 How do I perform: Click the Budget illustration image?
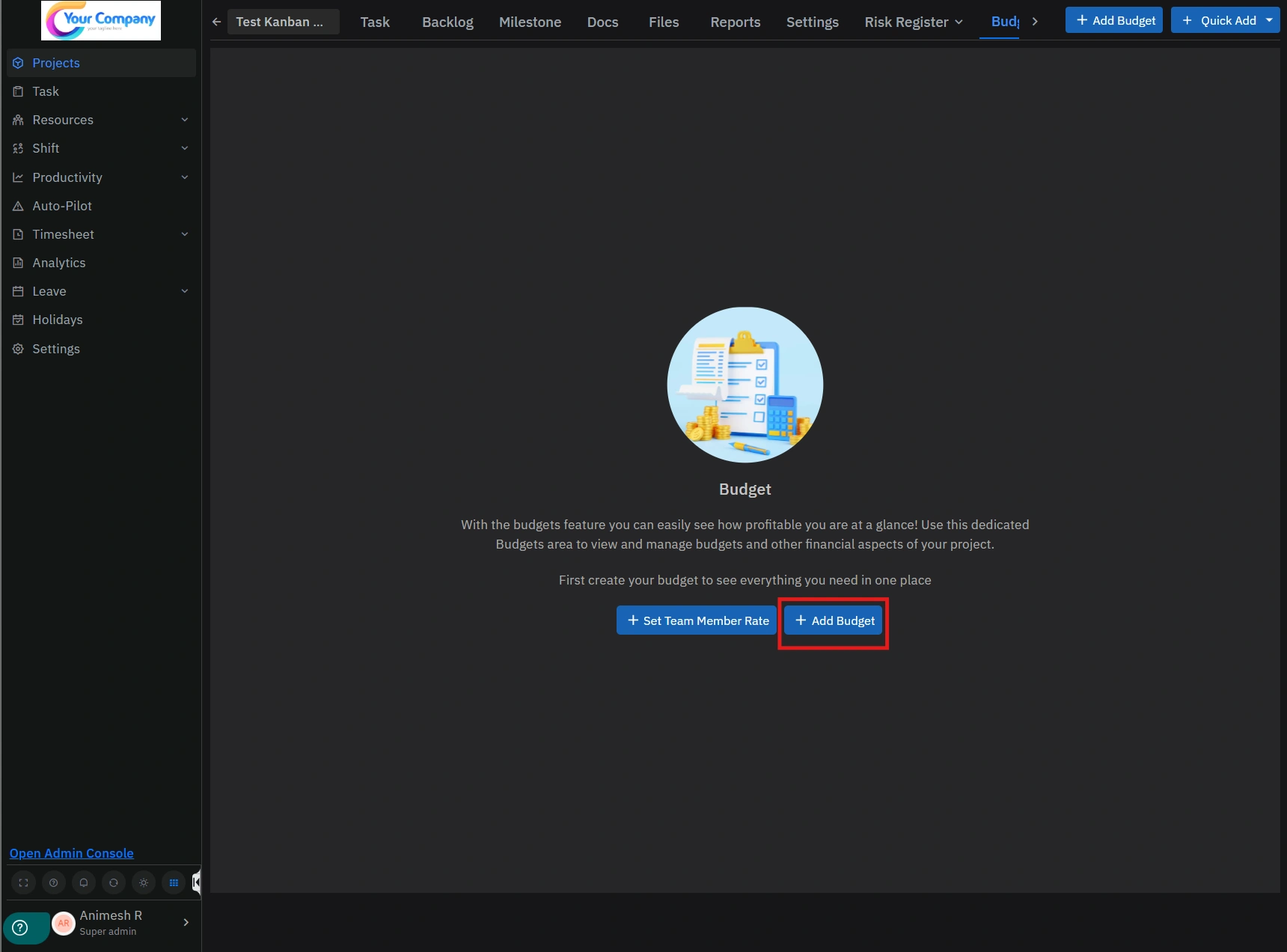point(745,385)
